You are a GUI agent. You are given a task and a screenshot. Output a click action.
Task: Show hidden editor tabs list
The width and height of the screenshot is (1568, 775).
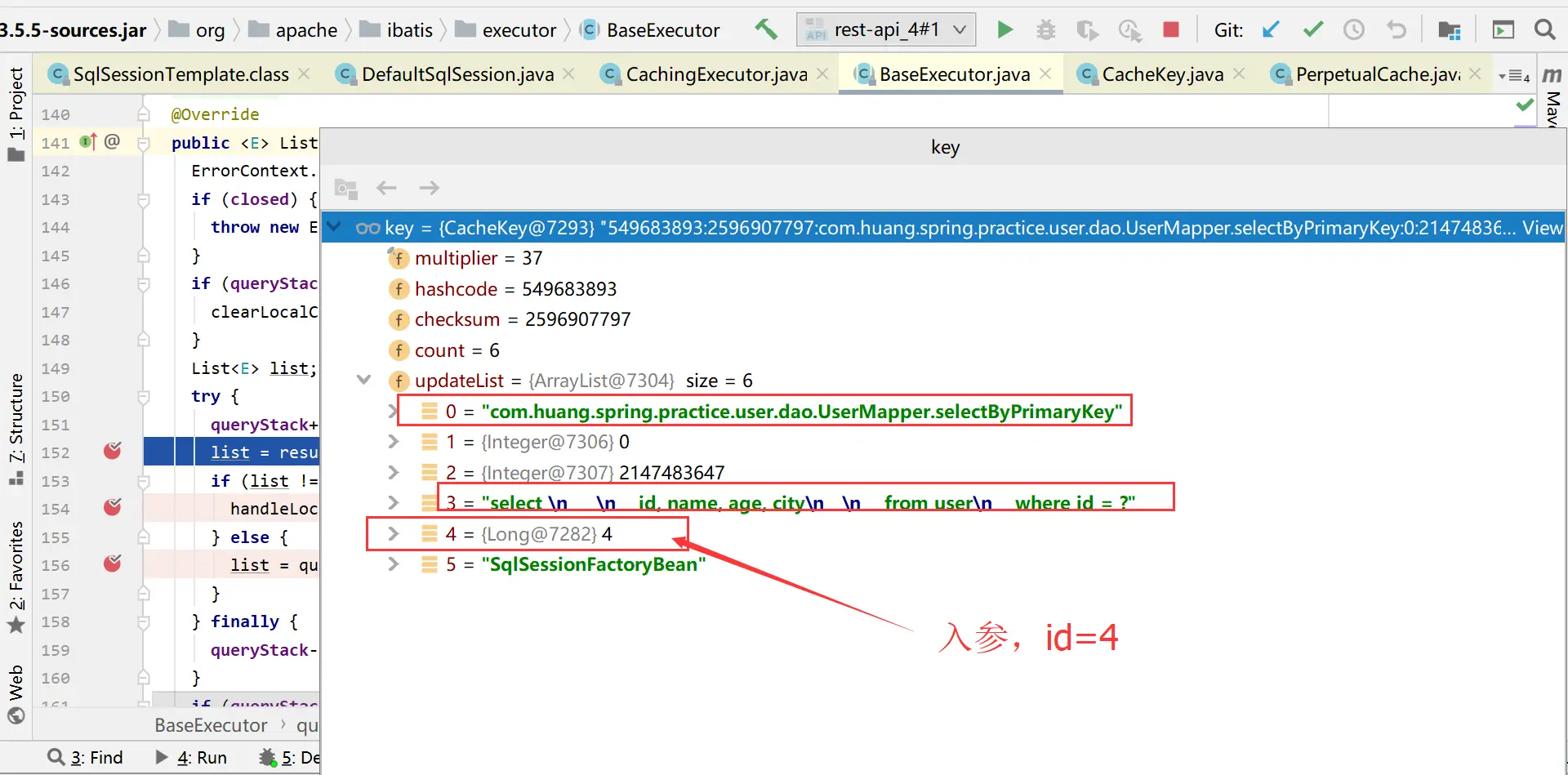click(1513, 76)
